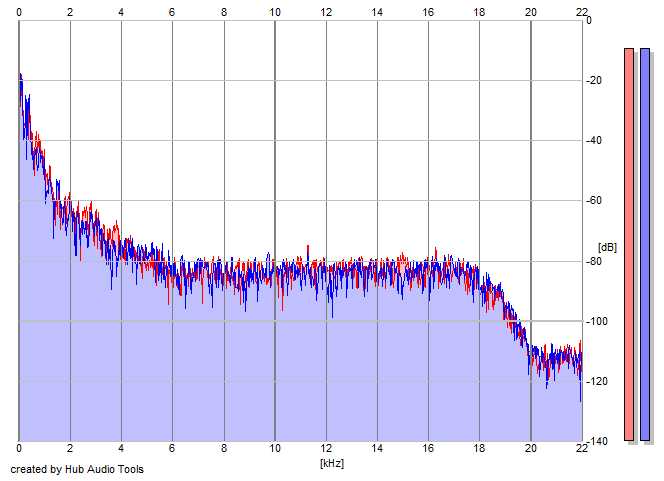Viewport: 664px width, 481px height.
Task: Click the -120 dB axis label
Action: [x=597, y=381]
